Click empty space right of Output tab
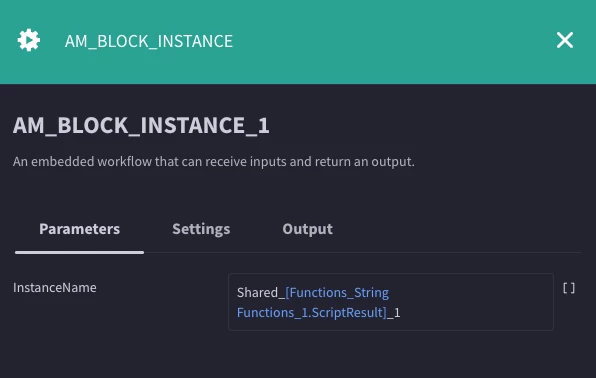596x378 pixels. [456, 229]
